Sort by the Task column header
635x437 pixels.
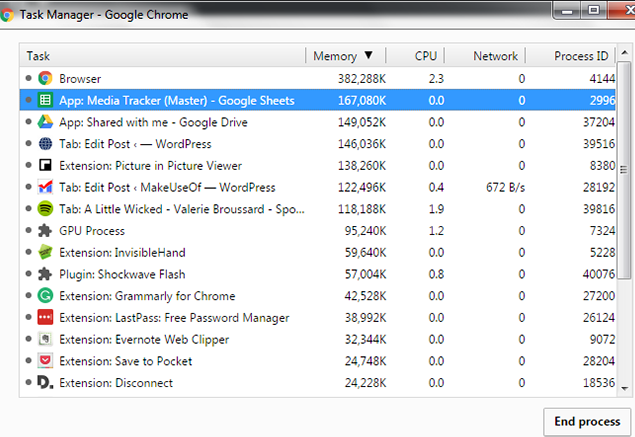click(x=162, y=55)
